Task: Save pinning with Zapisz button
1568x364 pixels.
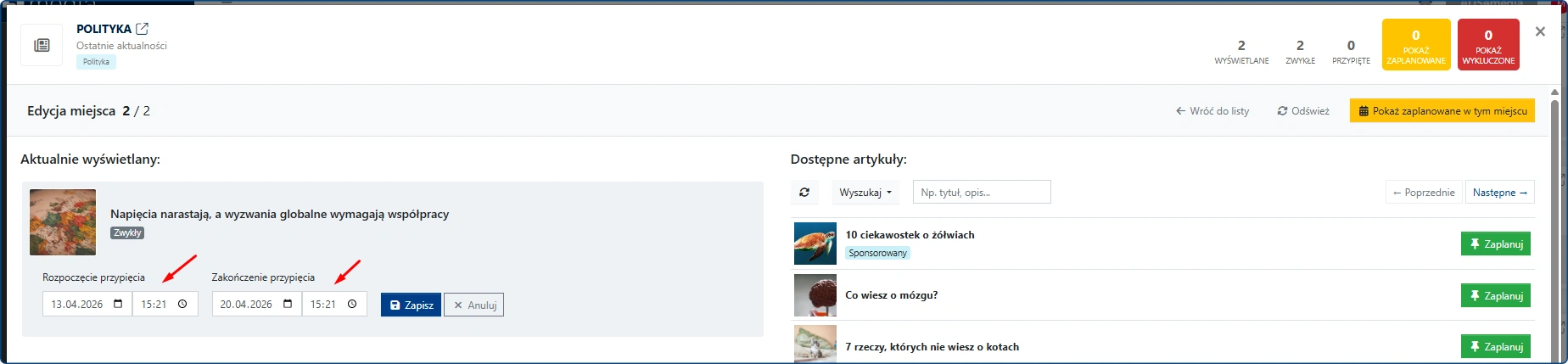Action: pyautogui.click(x=411, y=305)
